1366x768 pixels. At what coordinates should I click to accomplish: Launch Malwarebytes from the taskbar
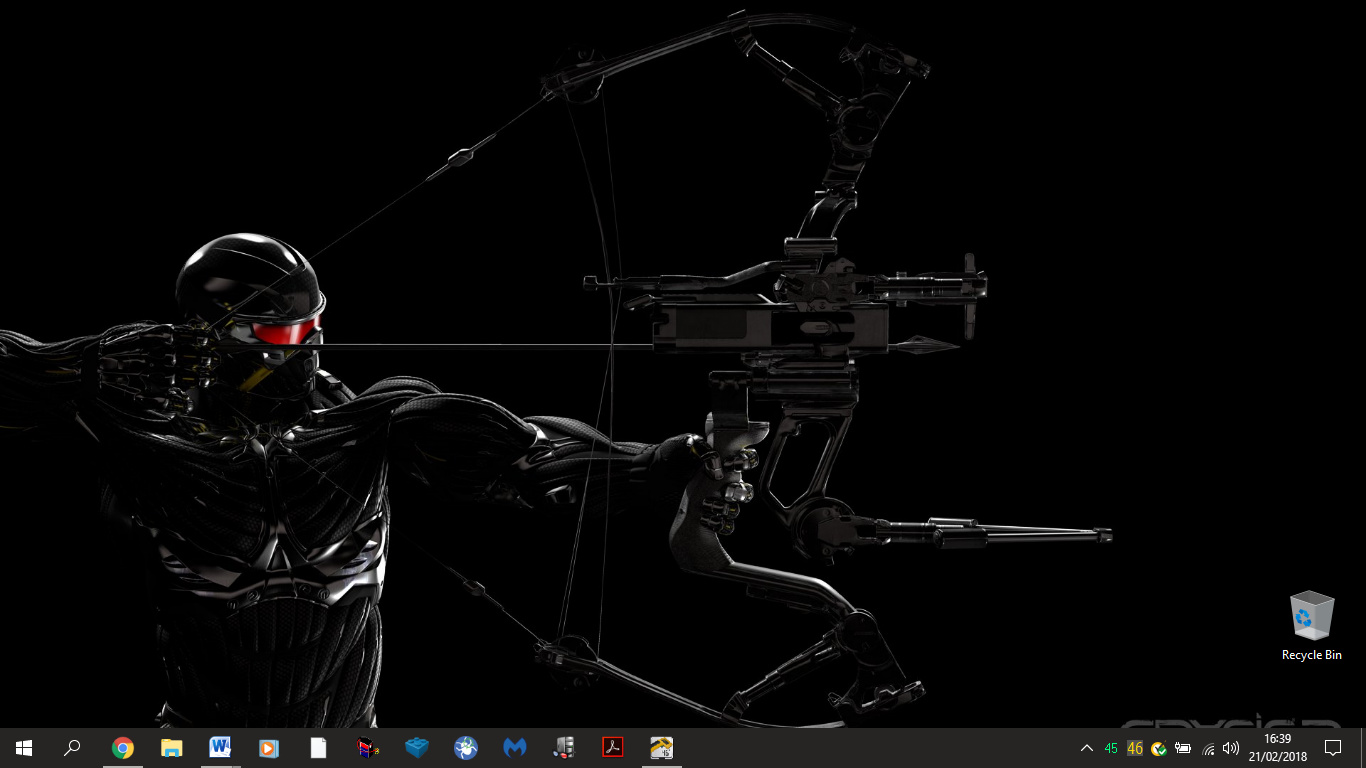(x=514, y=748)
